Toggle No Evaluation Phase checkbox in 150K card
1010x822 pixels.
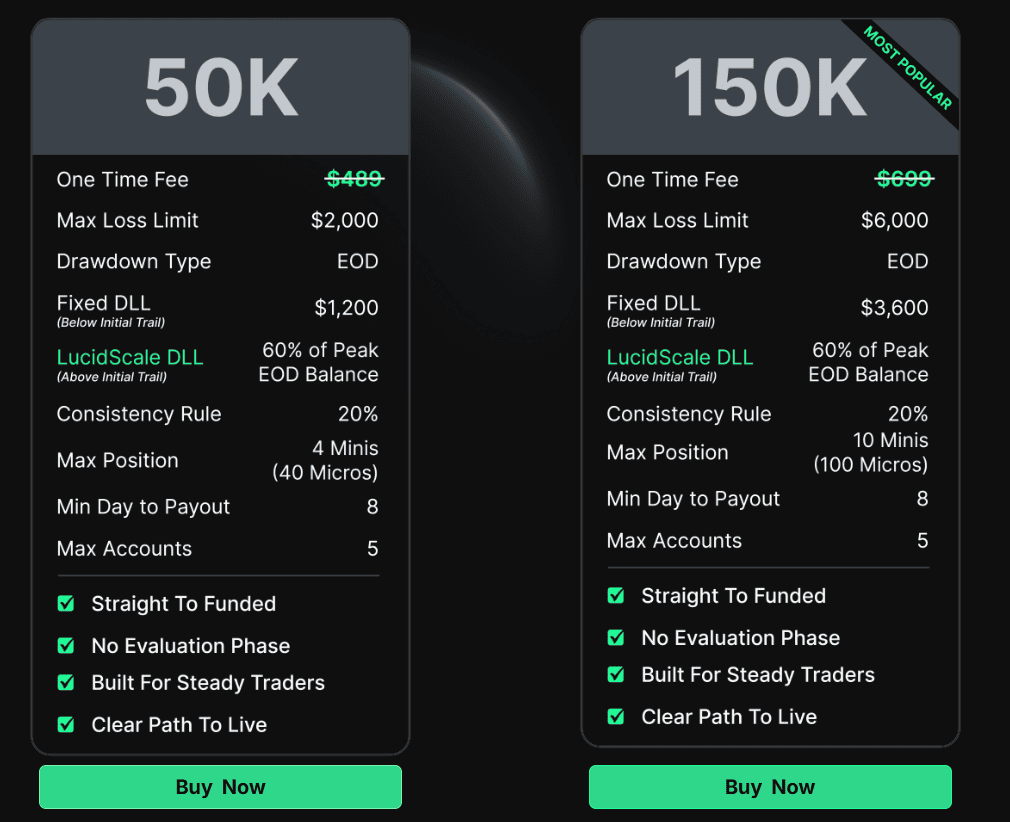[x=616, y=638]
